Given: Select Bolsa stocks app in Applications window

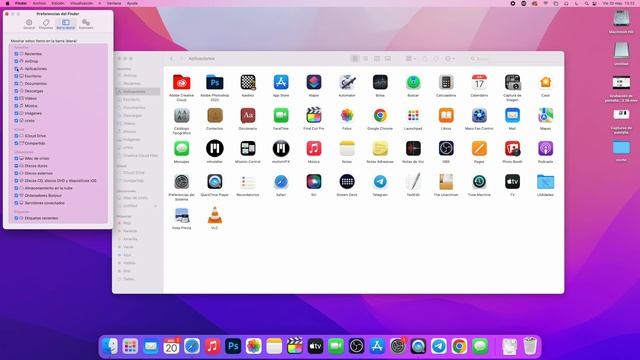Looking at the screenshot, I should 380,82.
